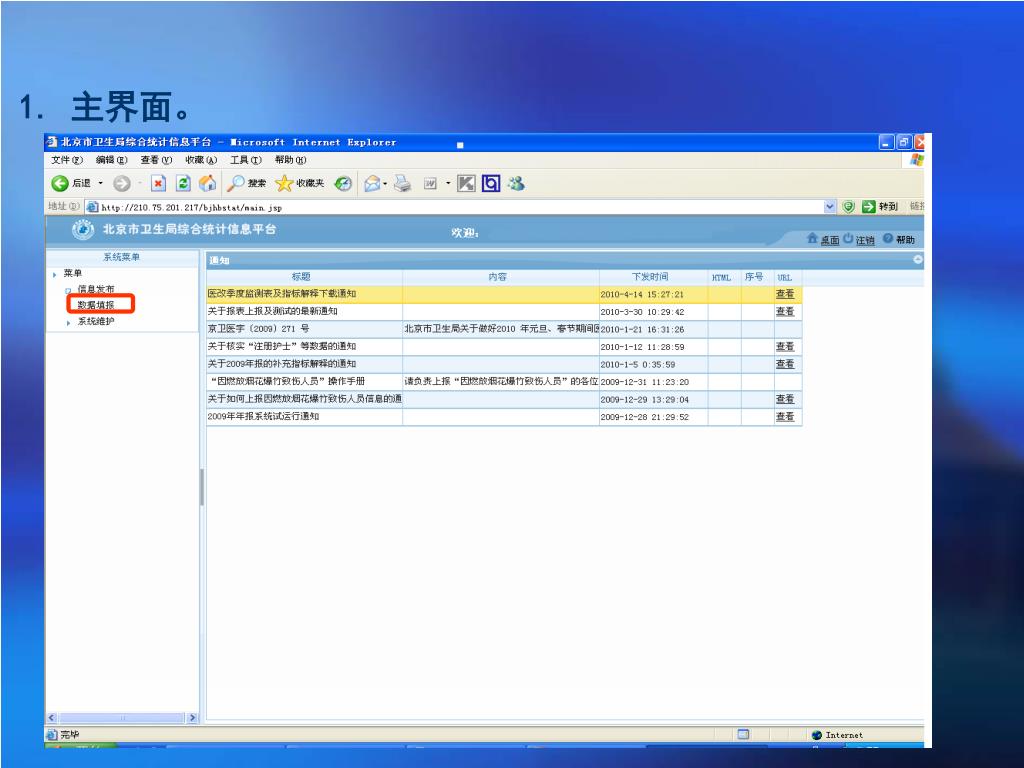Expand the 菜单 tree node arrow
The image size is (1024, 768).
click(55, 274)
